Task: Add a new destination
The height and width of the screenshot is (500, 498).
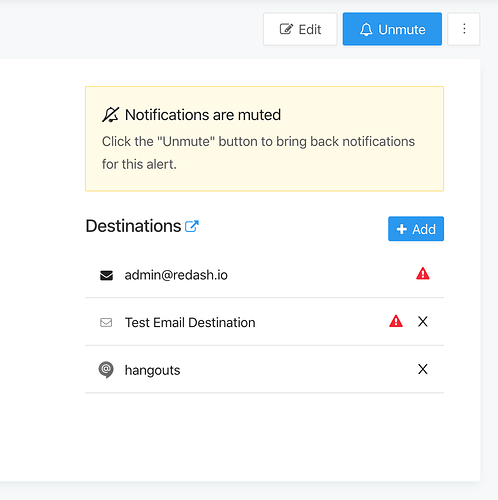Action: [x=416, y=229]
